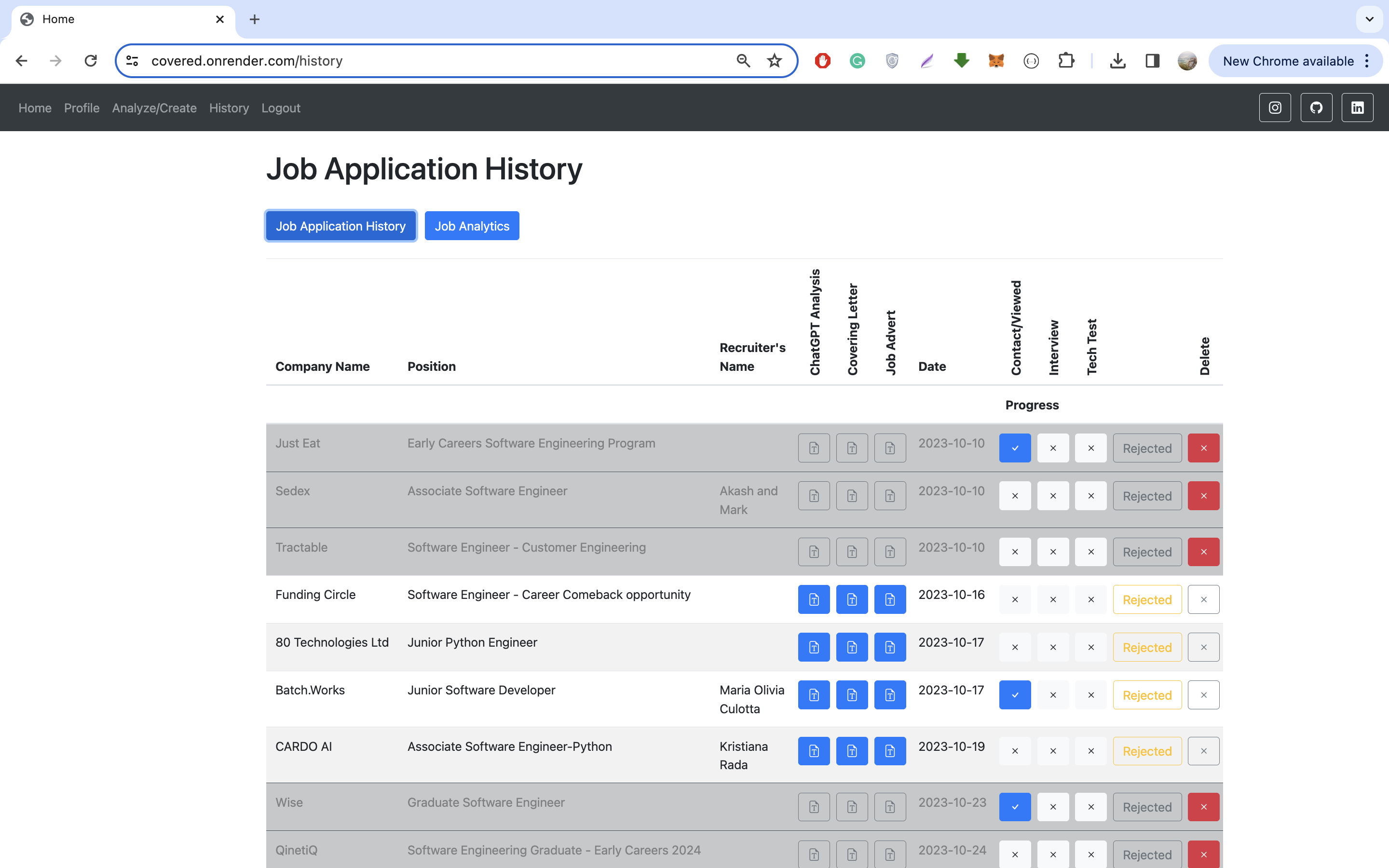Open Chrome three-dot menu

pos(1367,61)
